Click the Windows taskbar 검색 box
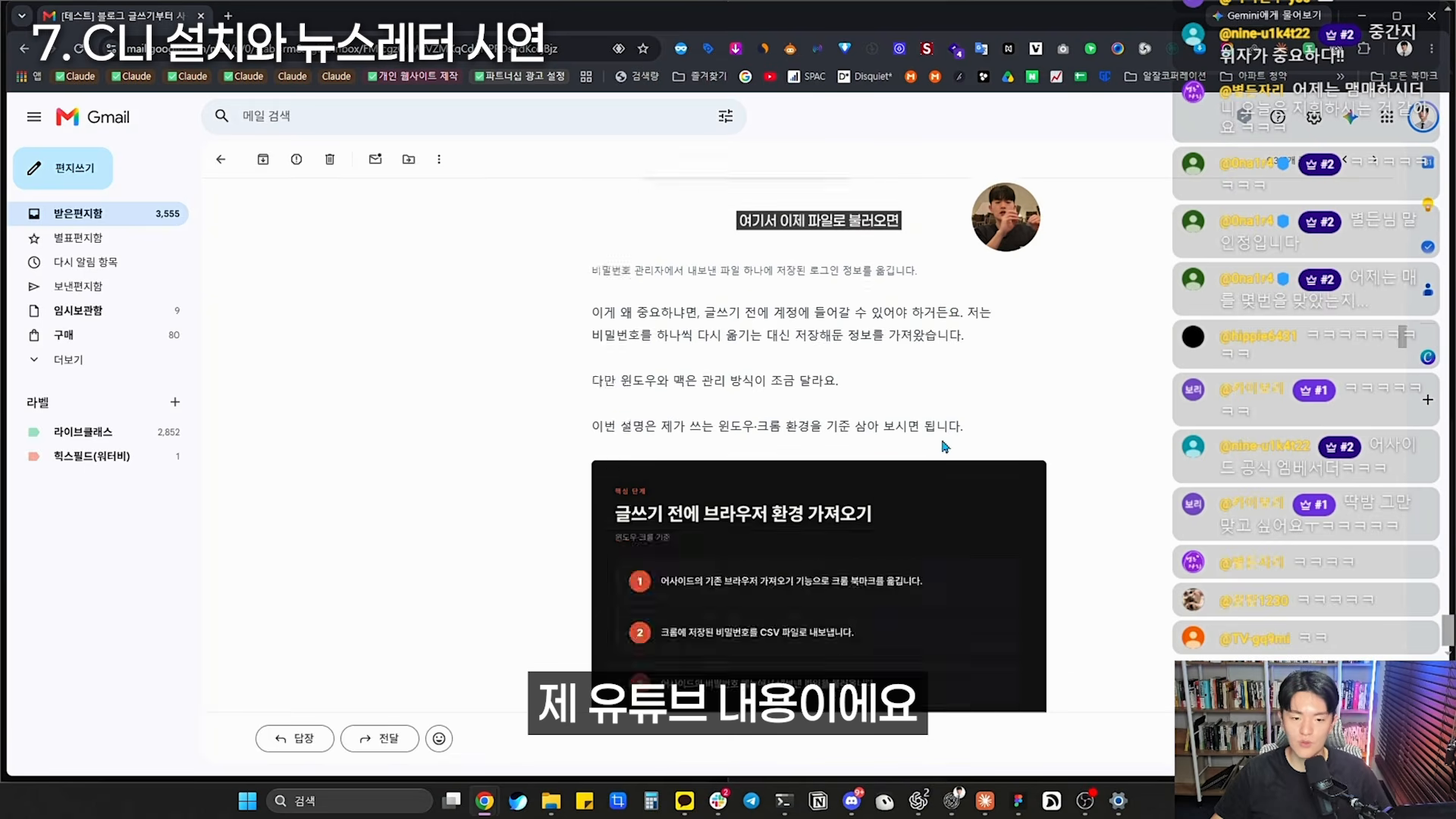Image resolution: width=1456 pixels, height=819 pixels. [x=349, y=801]
